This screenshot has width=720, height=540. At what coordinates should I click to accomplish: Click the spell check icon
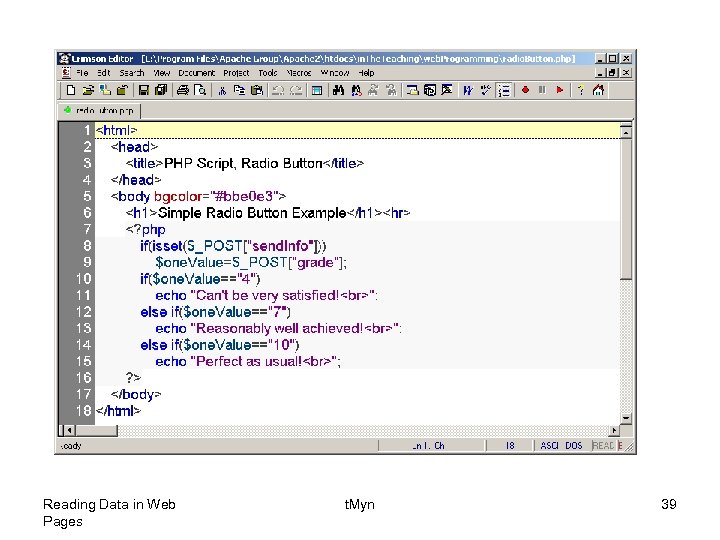(x=485, y=90)
